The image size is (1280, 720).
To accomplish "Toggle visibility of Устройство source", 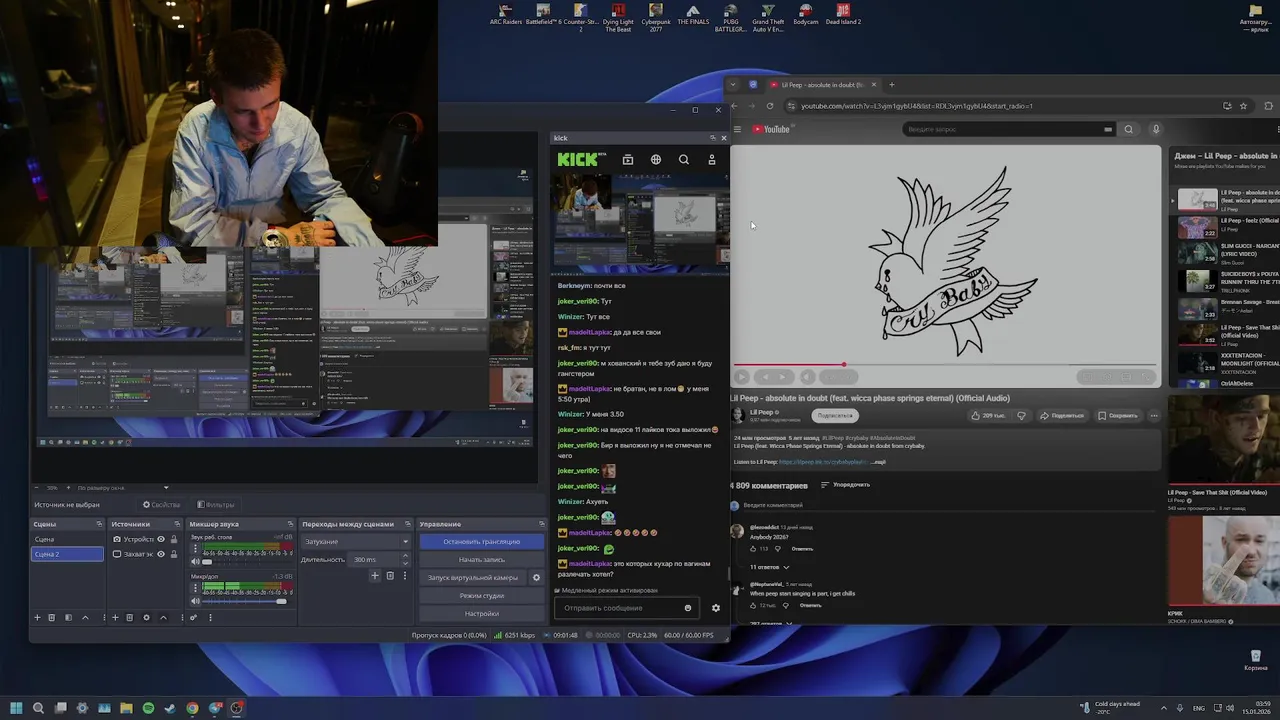I will [161, 539].
